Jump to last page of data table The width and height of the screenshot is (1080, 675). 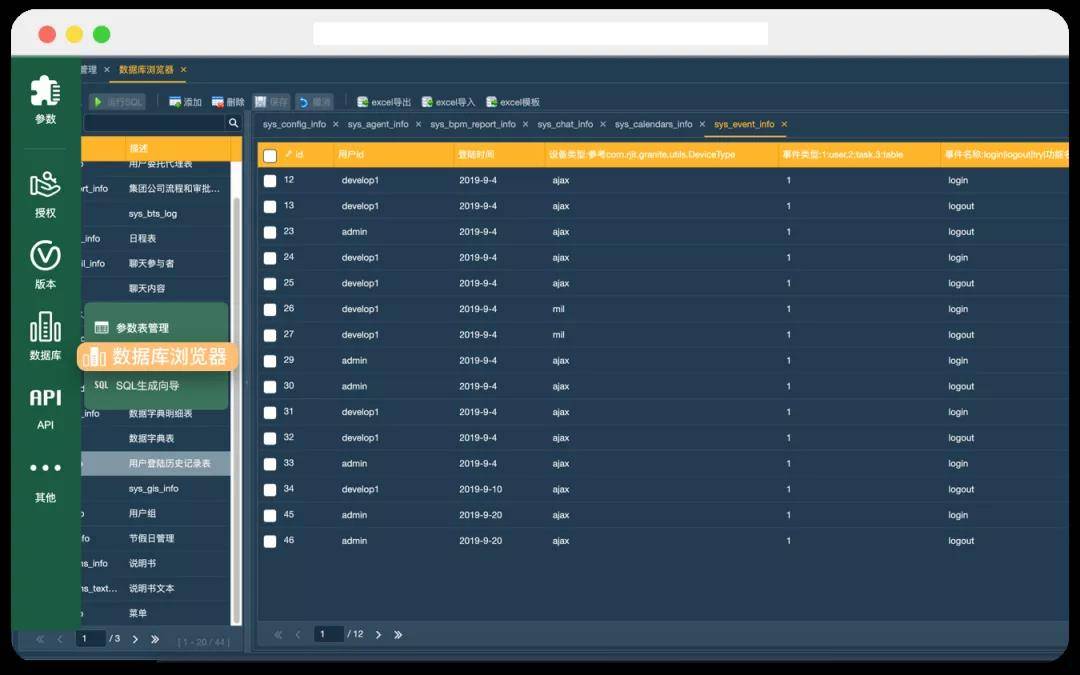pos(398,634)
